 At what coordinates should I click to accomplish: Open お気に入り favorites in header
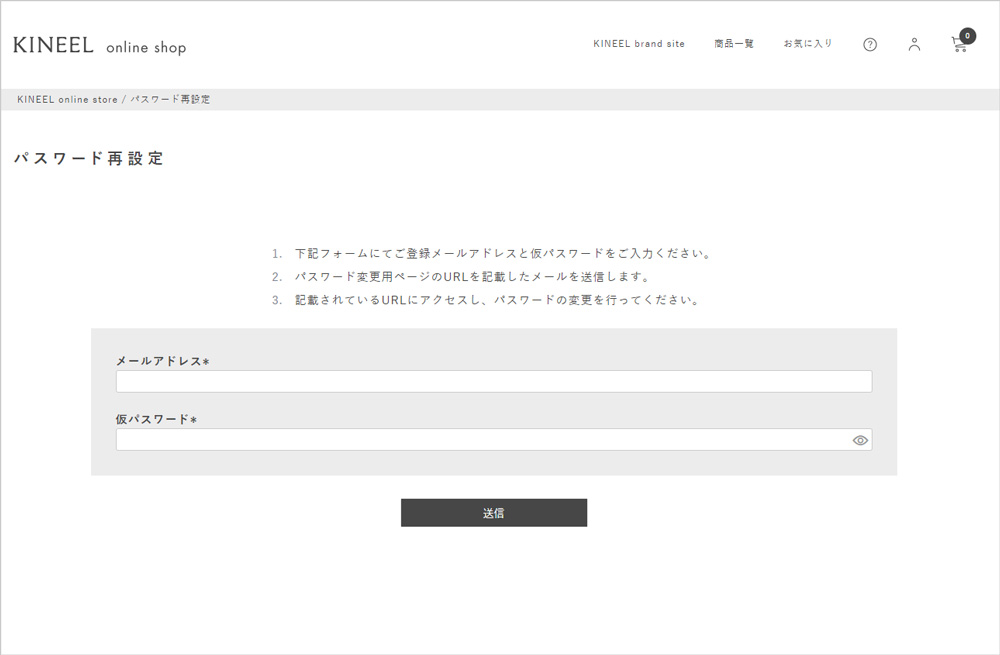808,44
